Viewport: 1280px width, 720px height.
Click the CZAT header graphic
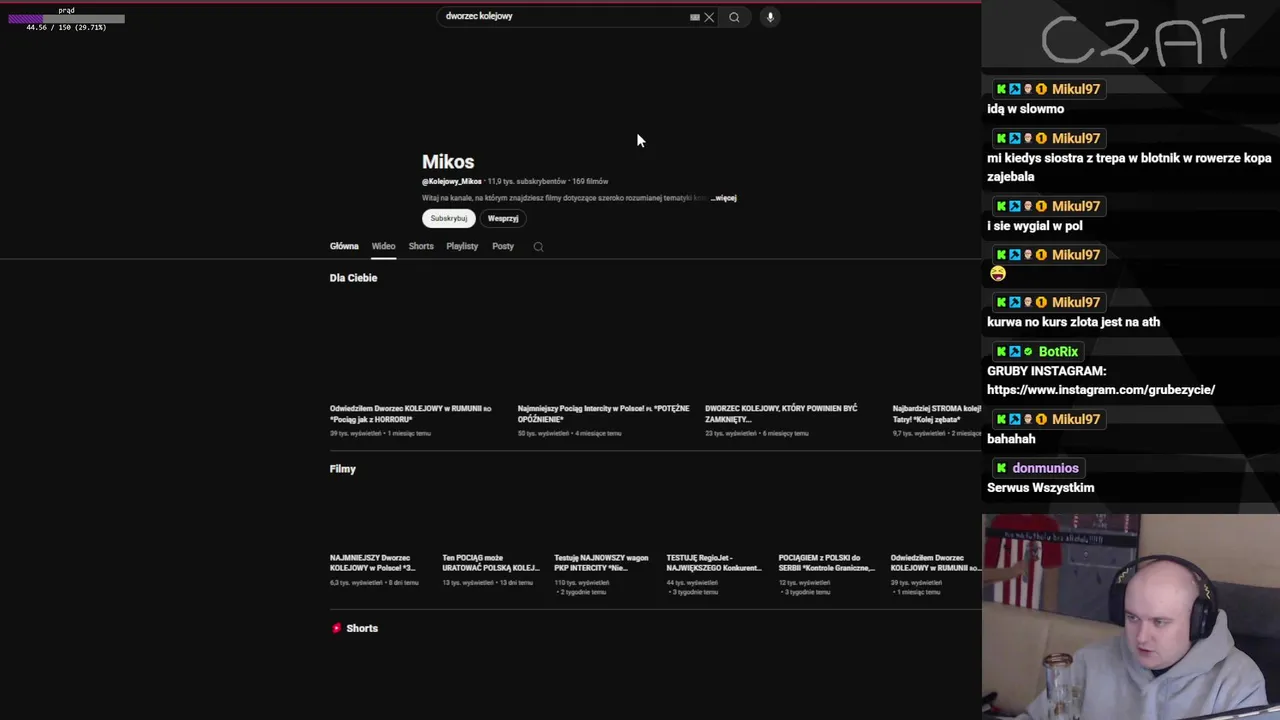[x=1143, y=40]
